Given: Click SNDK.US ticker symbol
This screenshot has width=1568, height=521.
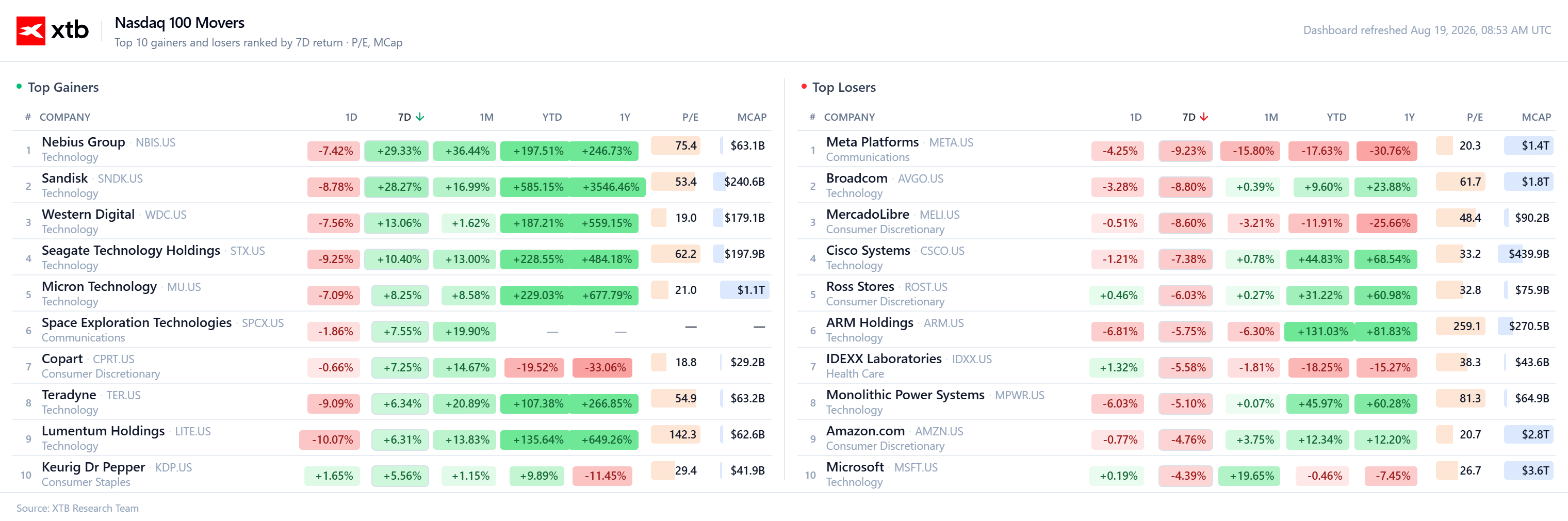Looking at the screenshot, I should pos(121,179).
